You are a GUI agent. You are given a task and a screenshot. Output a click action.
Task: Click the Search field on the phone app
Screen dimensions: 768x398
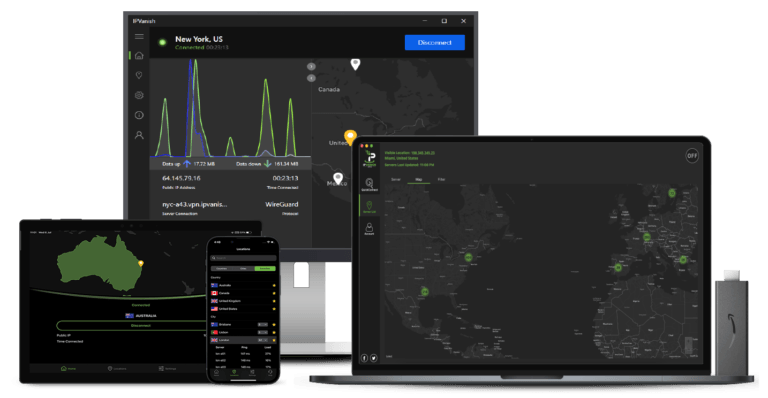tap(243, 258)
